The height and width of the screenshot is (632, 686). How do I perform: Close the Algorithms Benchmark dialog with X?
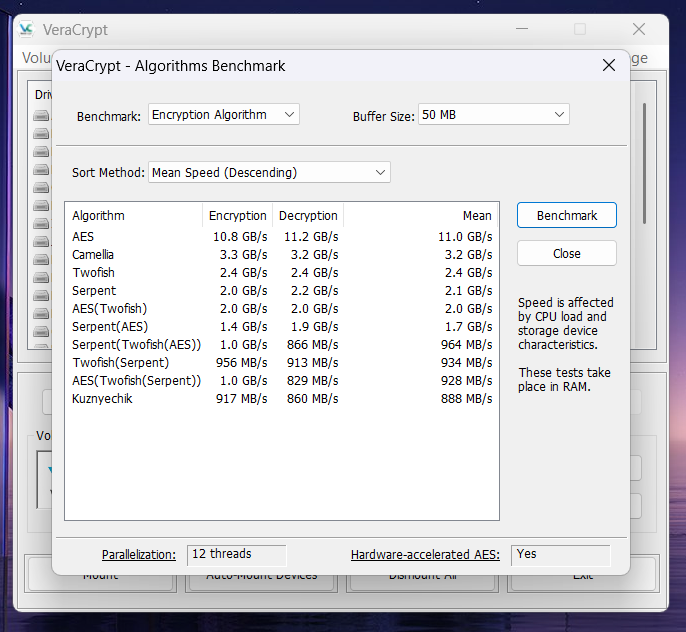(x=609, y=66)
